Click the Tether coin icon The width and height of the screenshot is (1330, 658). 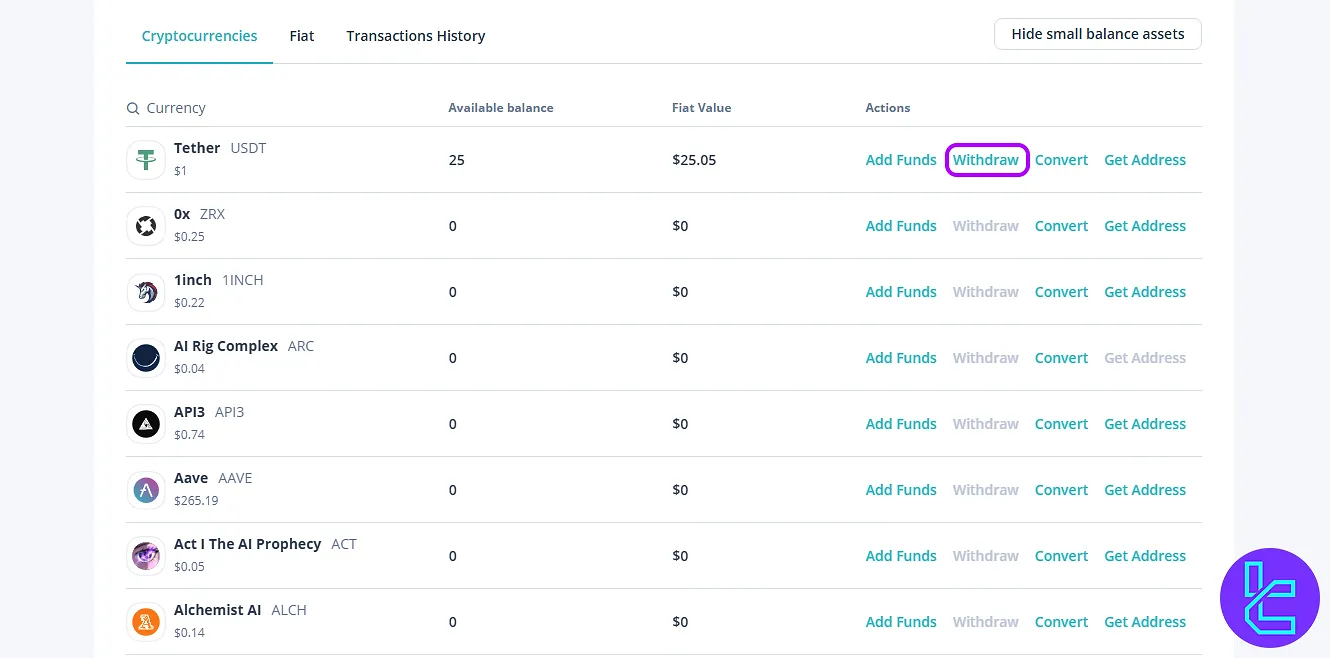pyautogui.click(x=146, y=160)
